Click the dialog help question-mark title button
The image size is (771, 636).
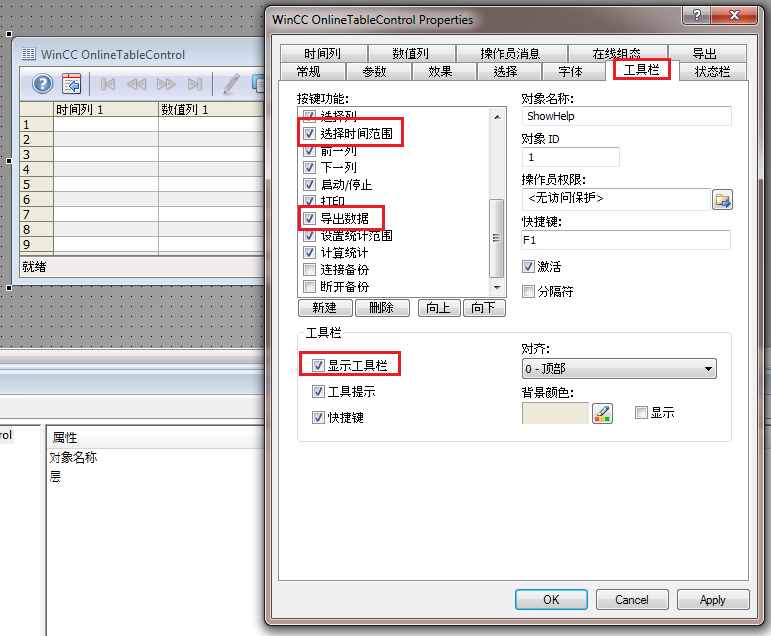tap(696, 15)
